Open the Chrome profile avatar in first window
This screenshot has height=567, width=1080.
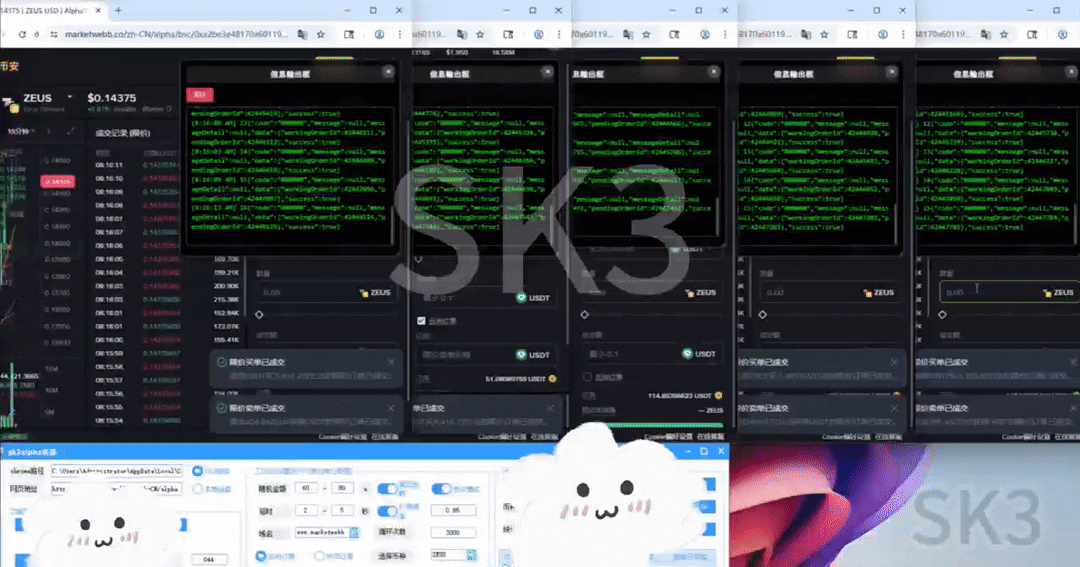[376, 34]
